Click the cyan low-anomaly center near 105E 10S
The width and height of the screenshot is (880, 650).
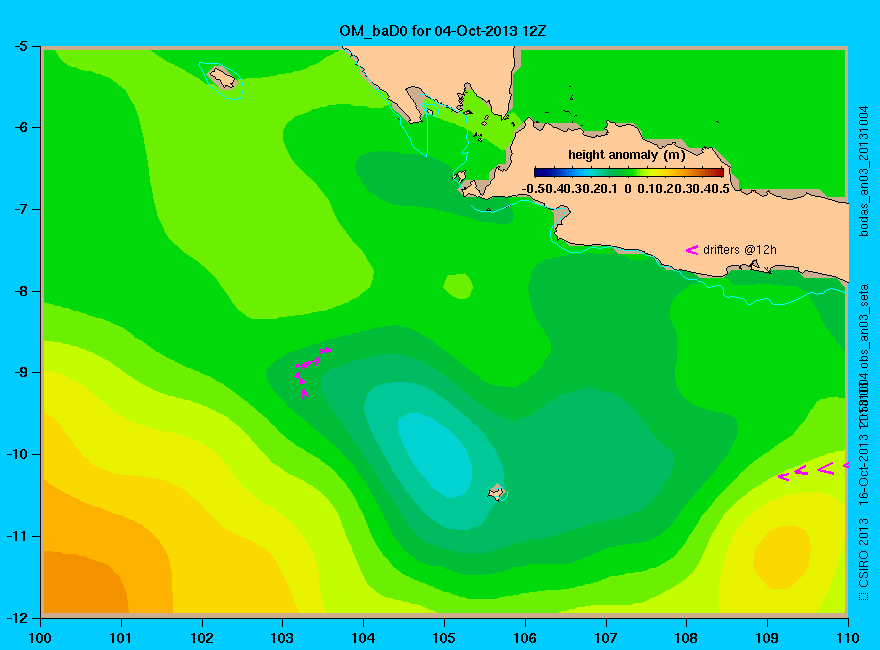click(435, 455)
